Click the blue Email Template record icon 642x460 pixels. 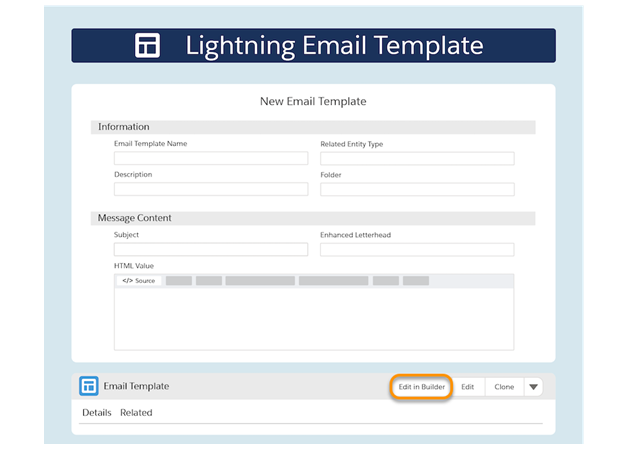click(x=89, y=386)
